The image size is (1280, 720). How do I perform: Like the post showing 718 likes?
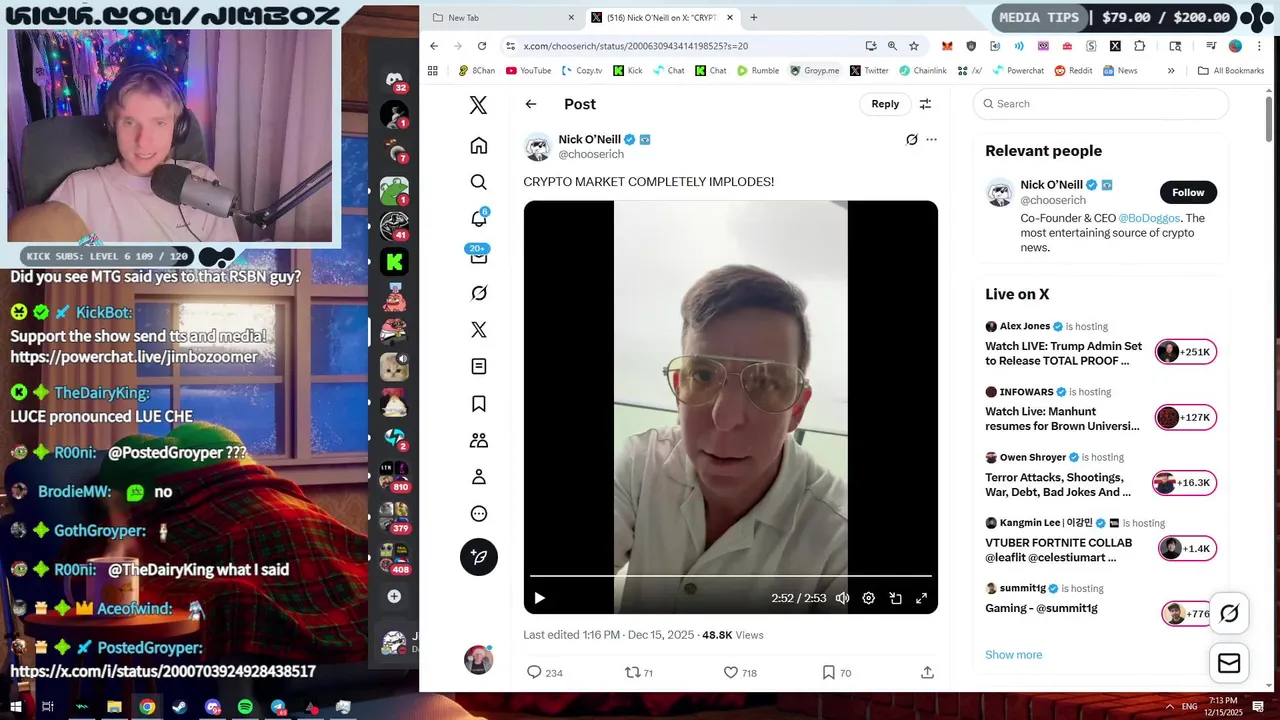740,673
